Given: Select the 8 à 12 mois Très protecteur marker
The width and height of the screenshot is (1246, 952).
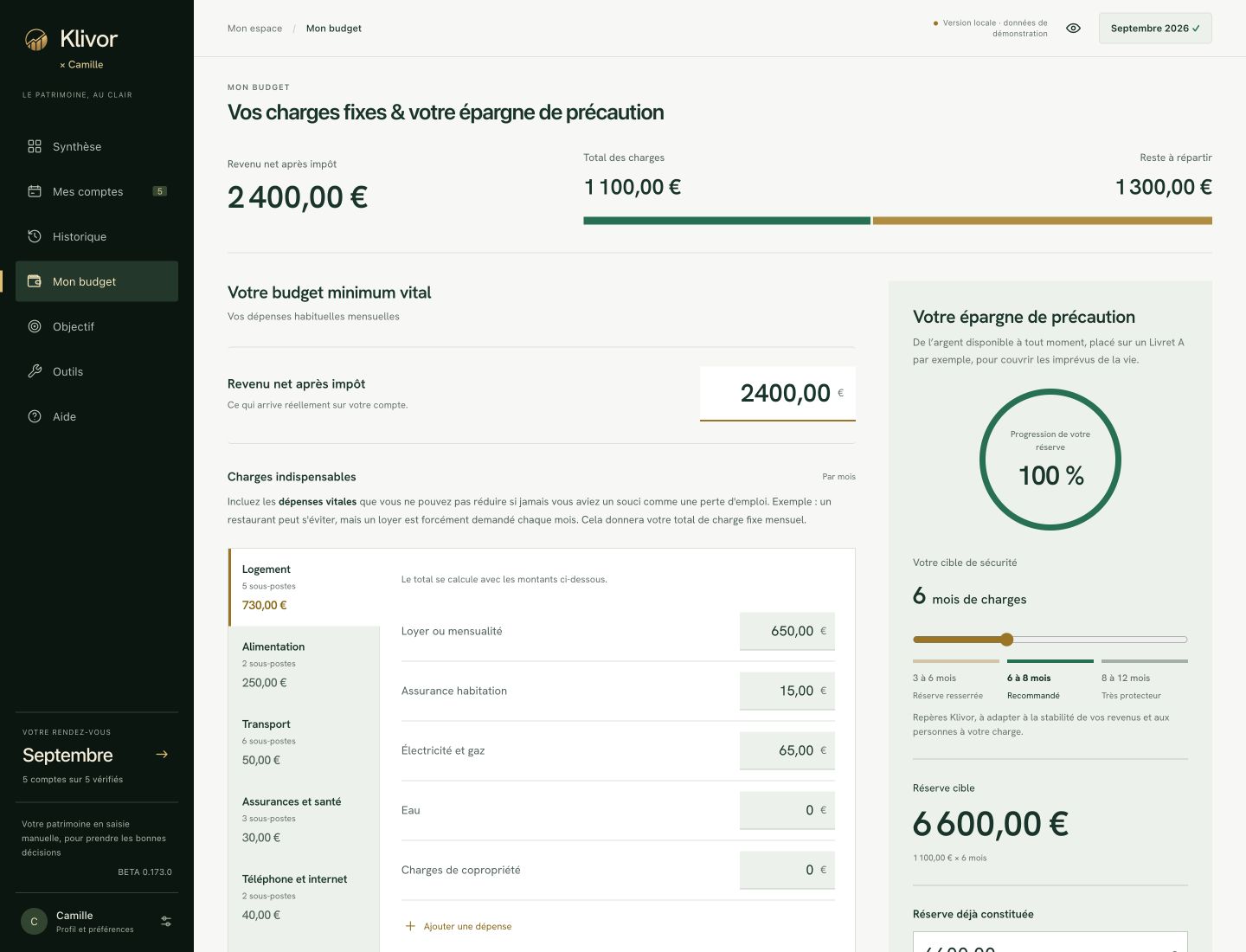Looking at the screenshot, I should point(1144,680).
